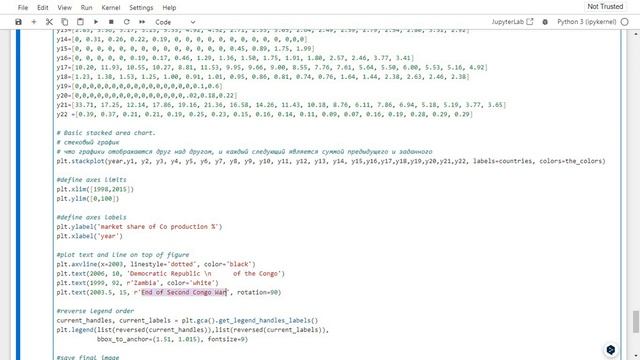The width and height of the screenshot is (640, 360).
Task: Click the kernel status circle indicator
Action: coord(624,22)
